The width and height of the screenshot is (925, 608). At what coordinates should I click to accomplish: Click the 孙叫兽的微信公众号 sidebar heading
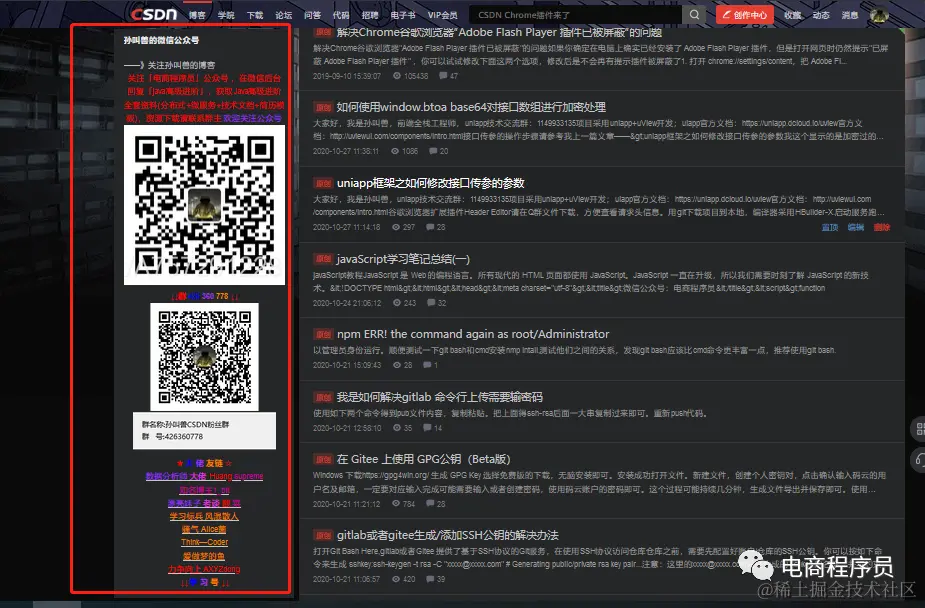coord(161,41)
